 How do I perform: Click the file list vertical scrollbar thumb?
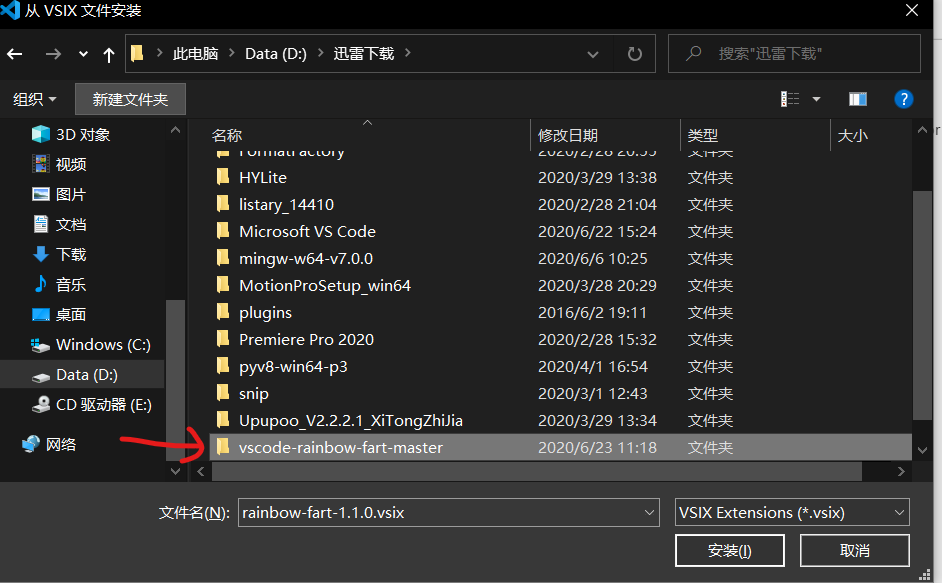coord(922,306)
